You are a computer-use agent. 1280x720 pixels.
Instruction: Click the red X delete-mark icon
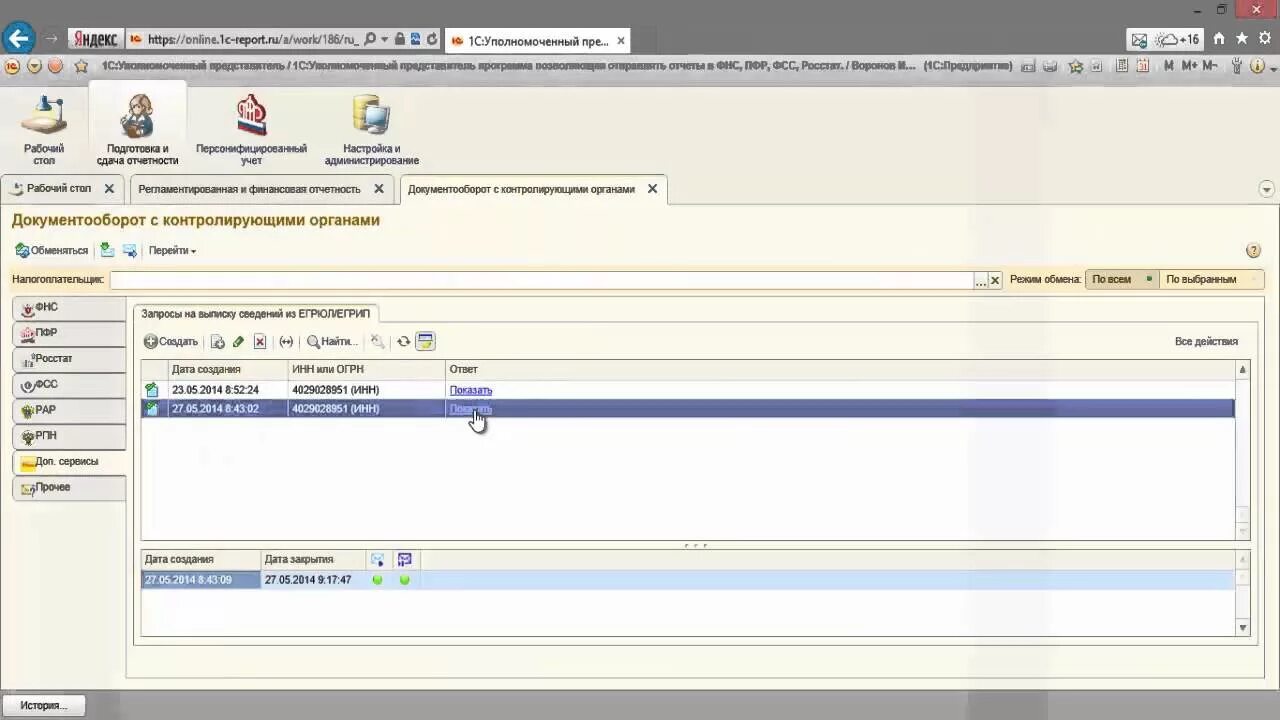pyautogui.click(x=260, y=342)
